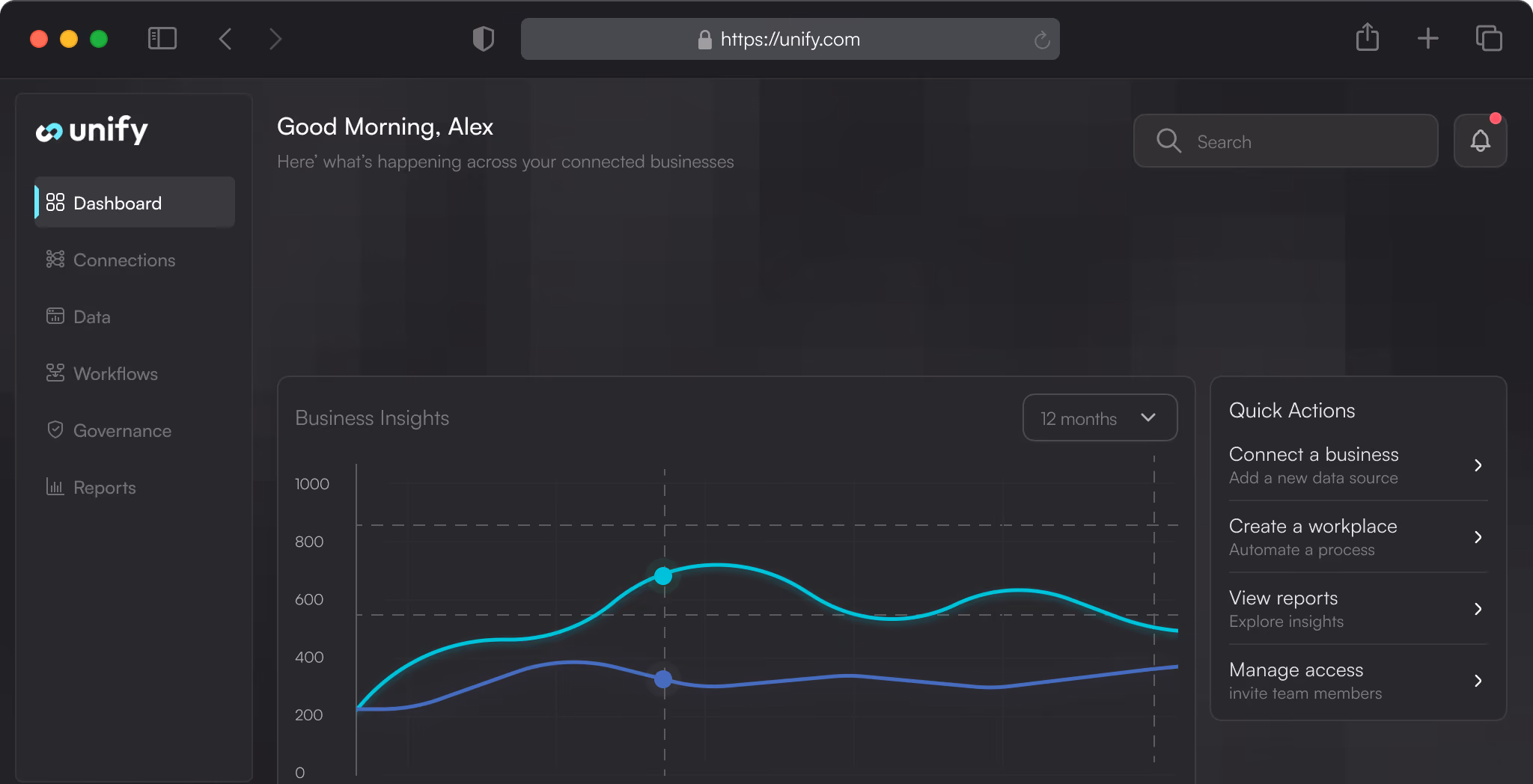Click the cyan data point on chart

pos(663,576)
